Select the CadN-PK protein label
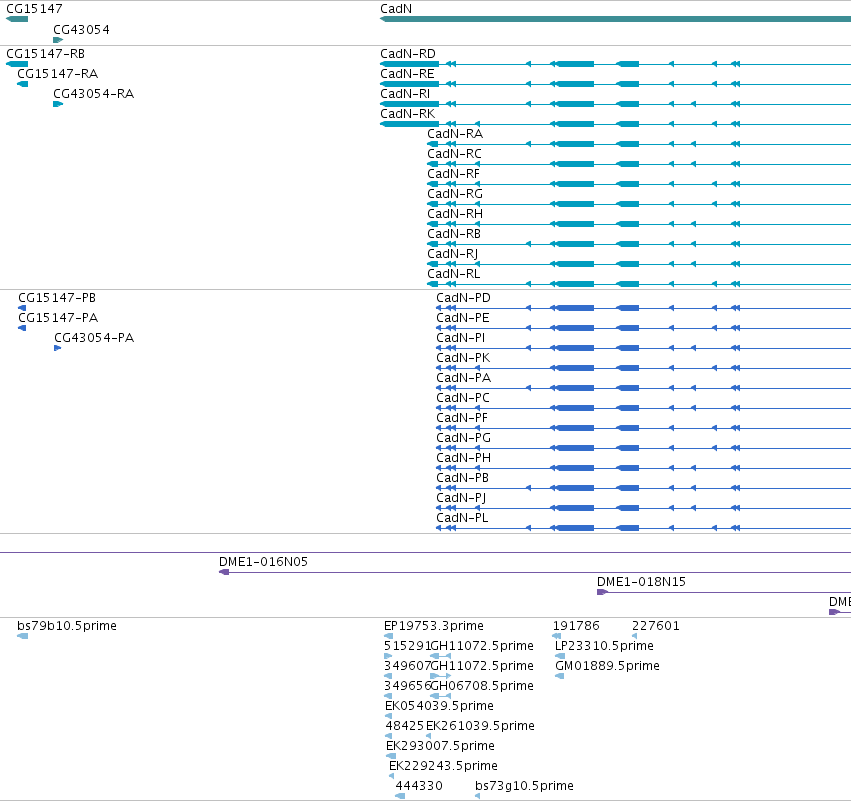 463,358
